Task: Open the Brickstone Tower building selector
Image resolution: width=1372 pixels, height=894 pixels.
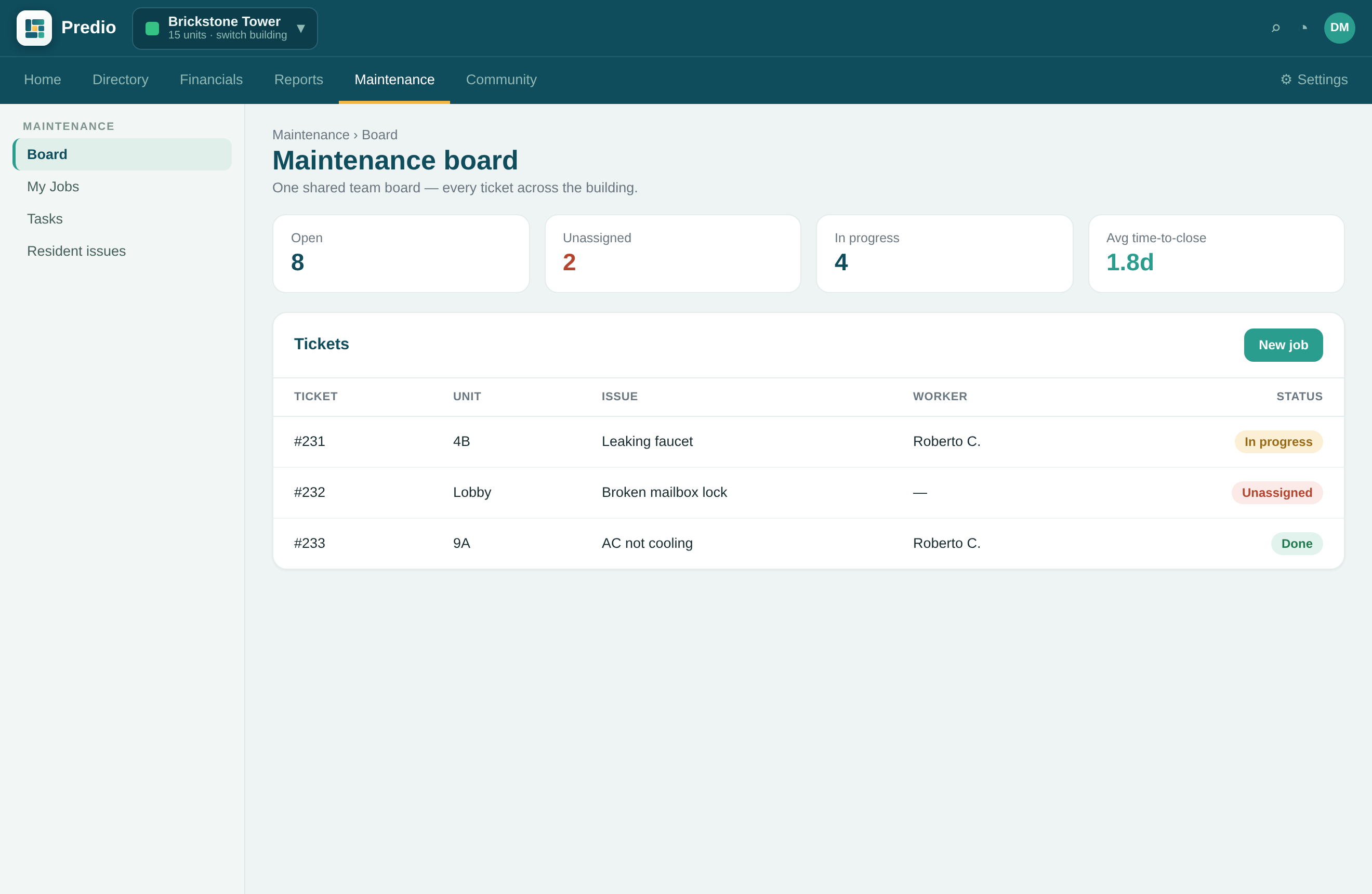Action: pos(225,28)
